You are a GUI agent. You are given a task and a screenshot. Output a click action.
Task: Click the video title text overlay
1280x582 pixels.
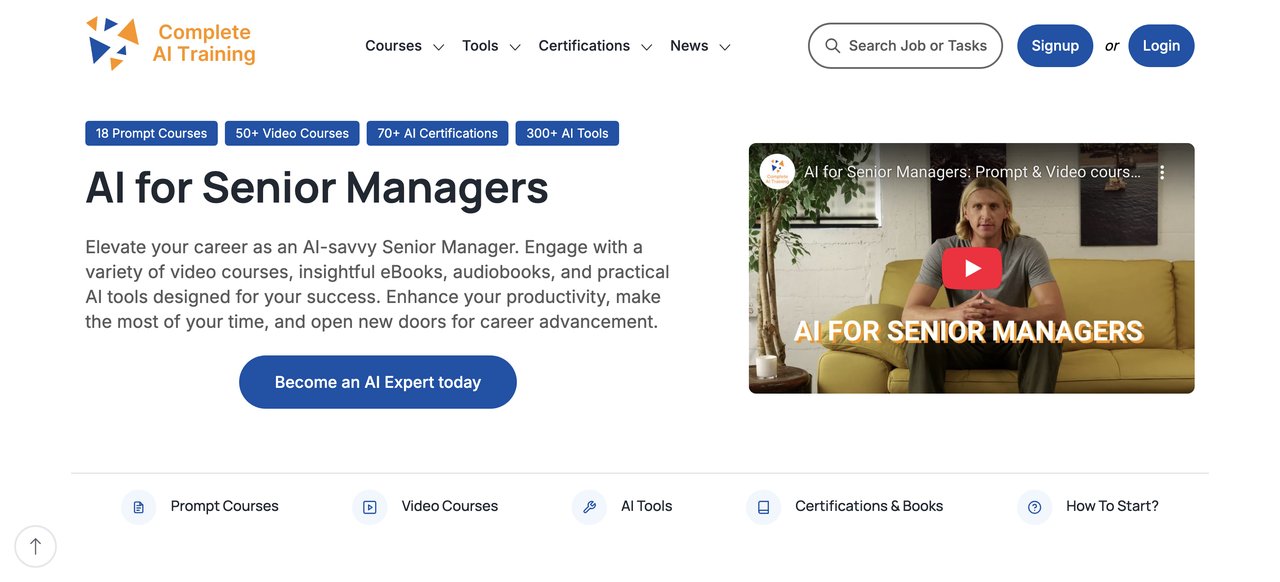[x=972, y=172]
